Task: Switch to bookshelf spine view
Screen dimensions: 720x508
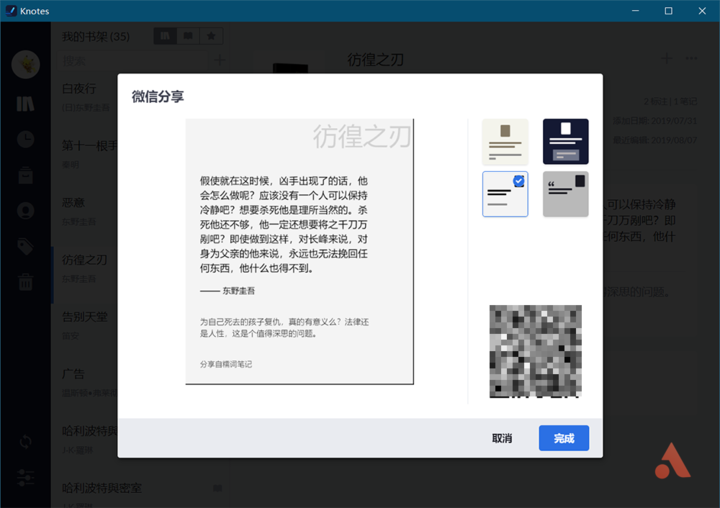Action: coord(165,36)
